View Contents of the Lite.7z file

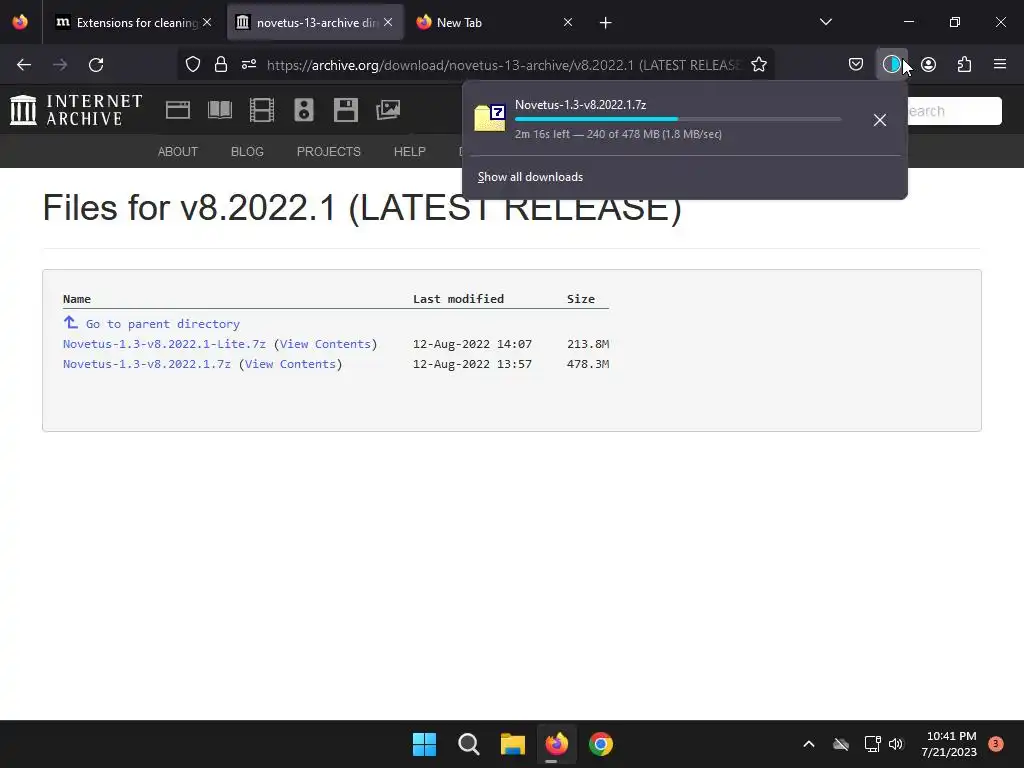325,344
